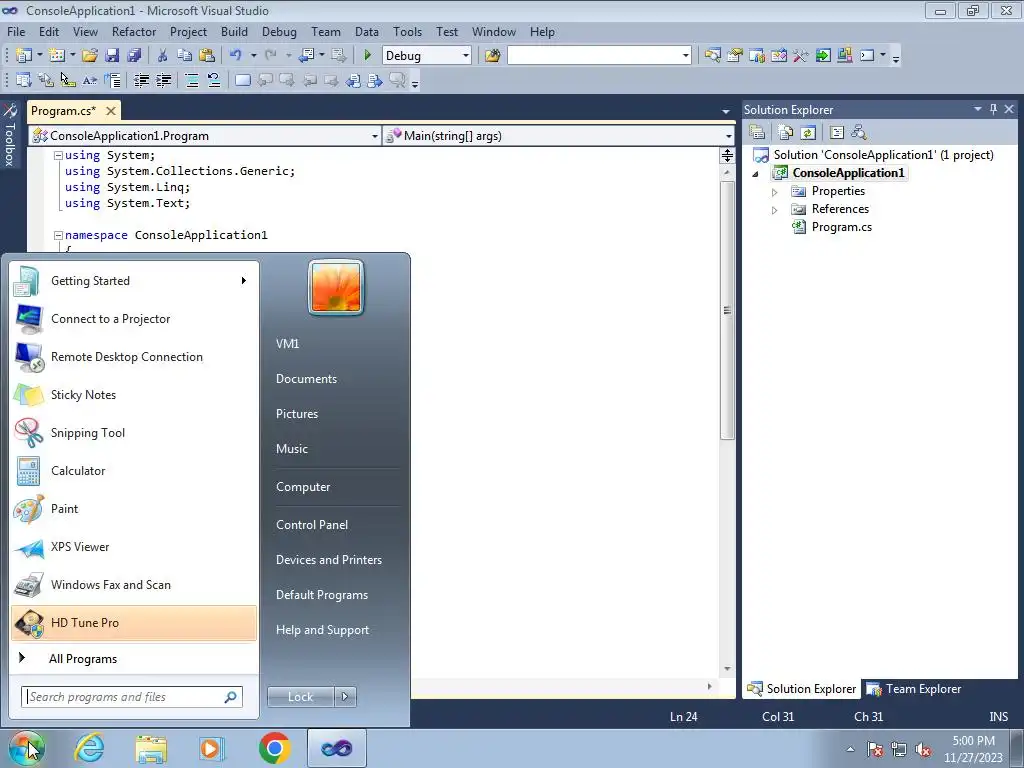This screenshot has height=768, width=1024.
Task: Click View Class Diagram in Solution Explorer
Action: tap(859, 133)
